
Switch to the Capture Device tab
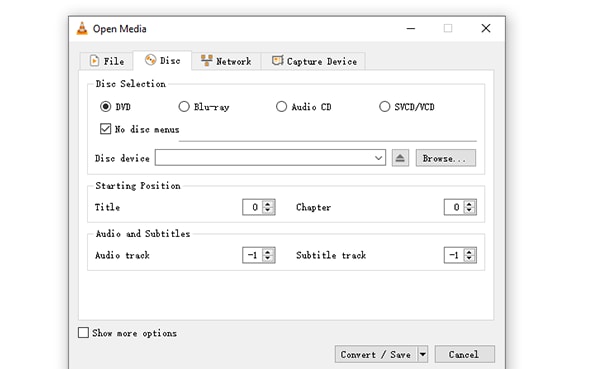[314, 61]
